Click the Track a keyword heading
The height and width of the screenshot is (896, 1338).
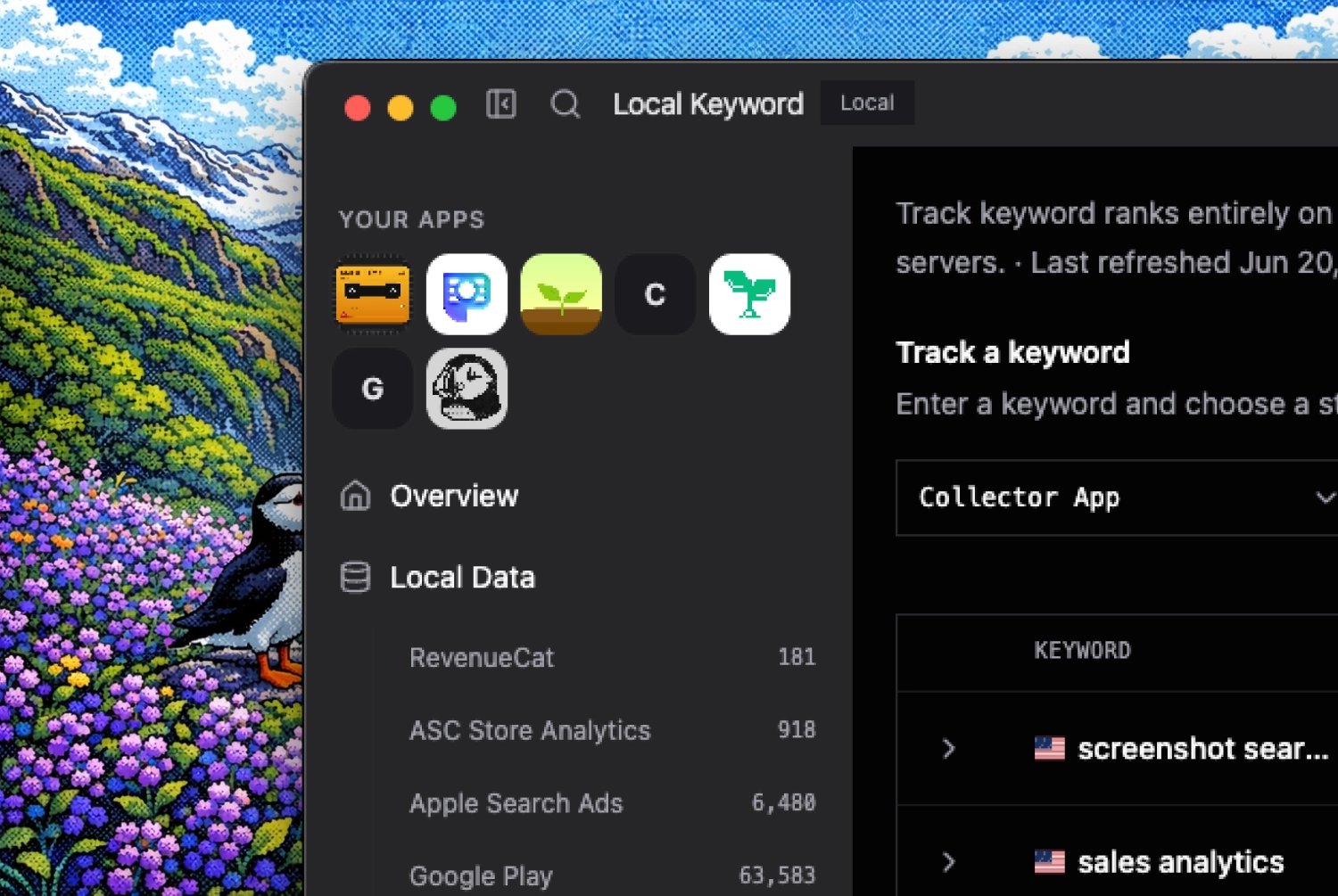tap(1012, 353)
